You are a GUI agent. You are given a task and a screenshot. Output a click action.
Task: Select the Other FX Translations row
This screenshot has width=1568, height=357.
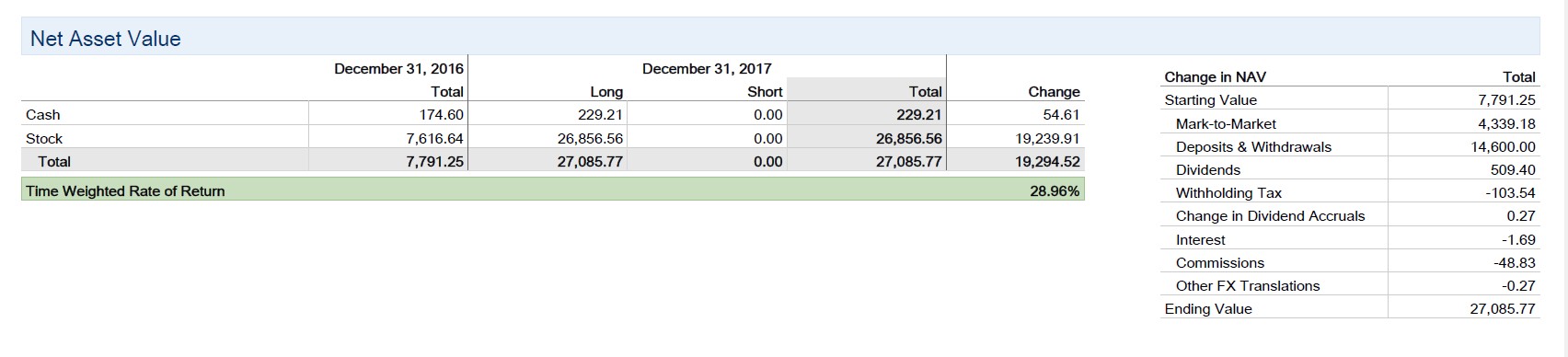(1352, 285)
